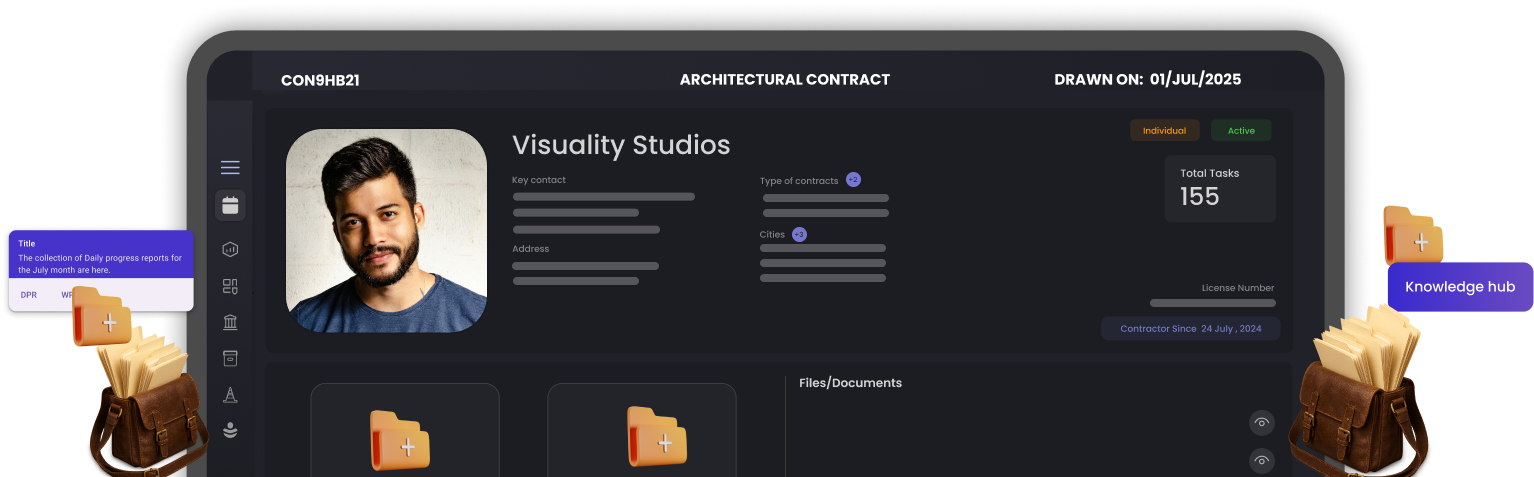Image resolution: width=1534 pixels, height=477 pixels.
Task: Click the ARCHITECTURAL CONTRACT title
Action: (785, 80)
